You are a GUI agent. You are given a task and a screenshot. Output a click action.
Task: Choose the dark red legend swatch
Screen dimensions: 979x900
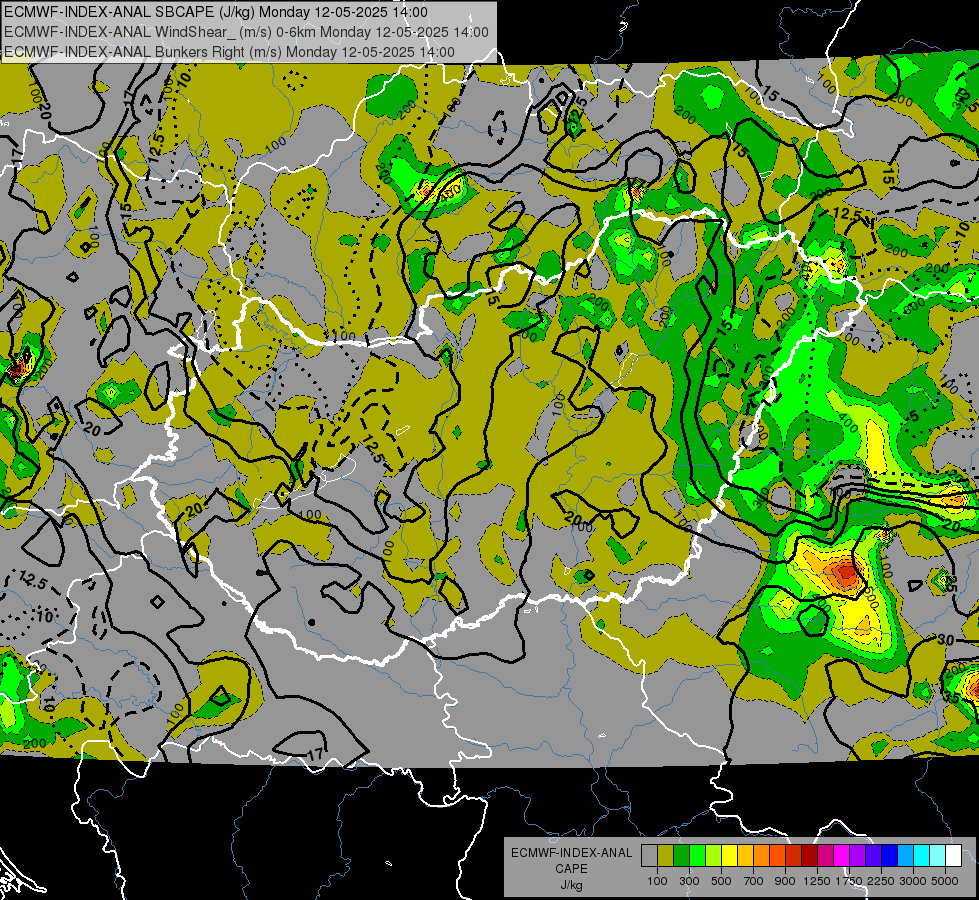(809, 855)
